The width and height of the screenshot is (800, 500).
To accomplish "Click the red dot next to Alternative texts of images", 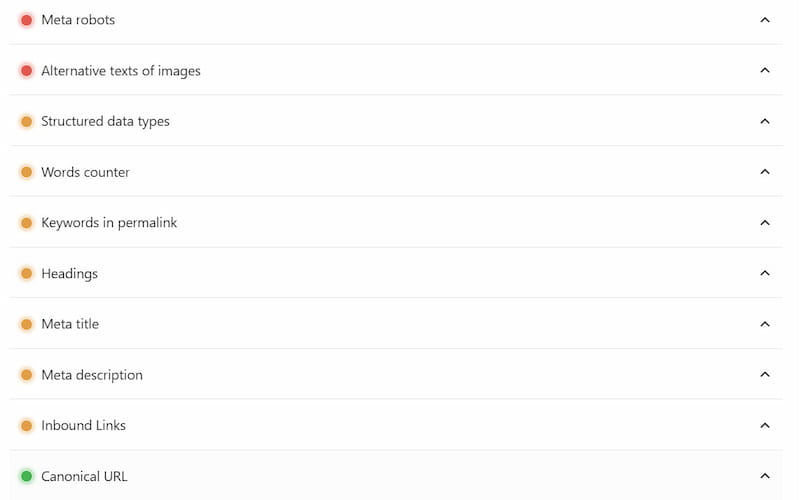I will click(x=27, y=71).
